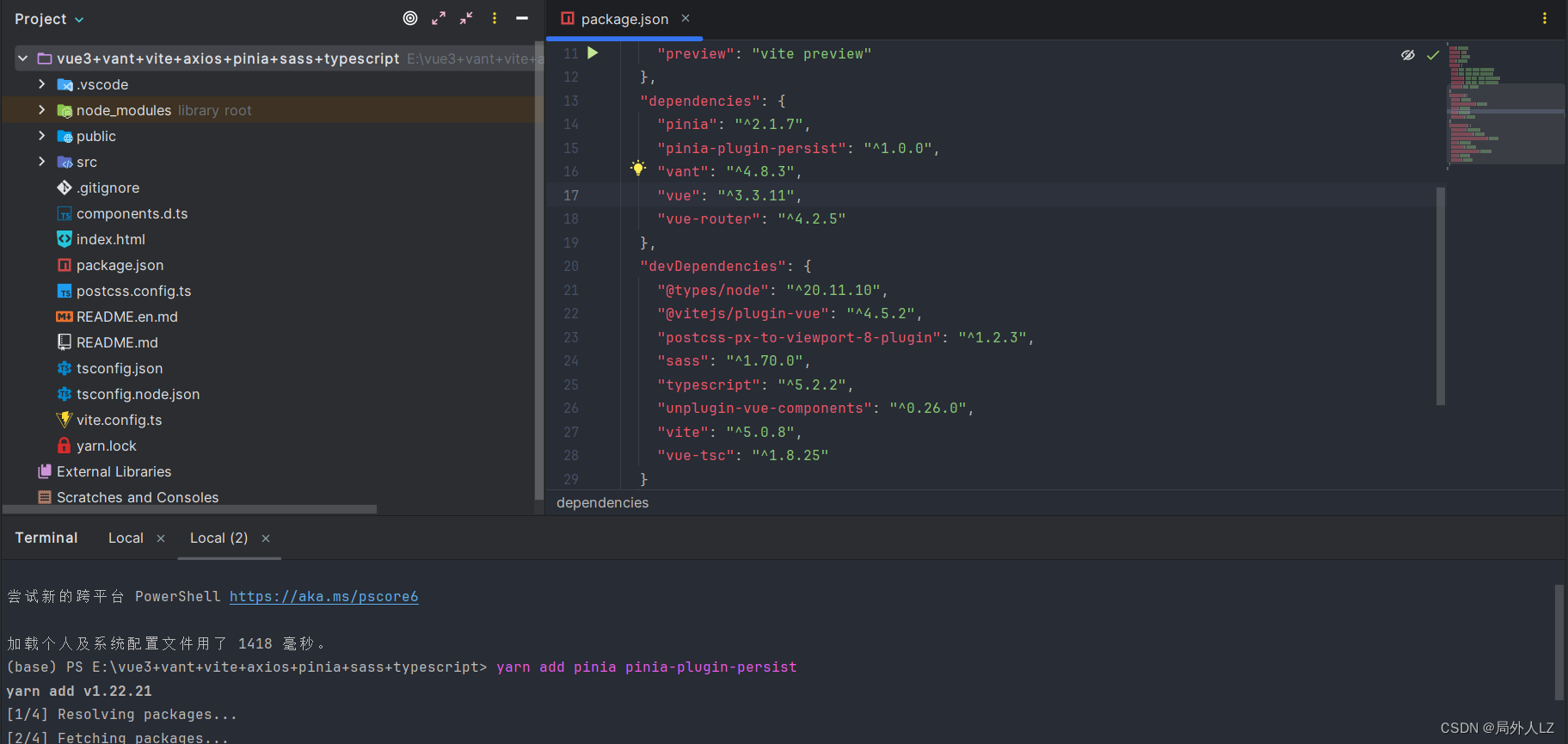Screen dimensions: 1568x744
Task: Click the Select Opened File target icon
Action: (410, 18)
